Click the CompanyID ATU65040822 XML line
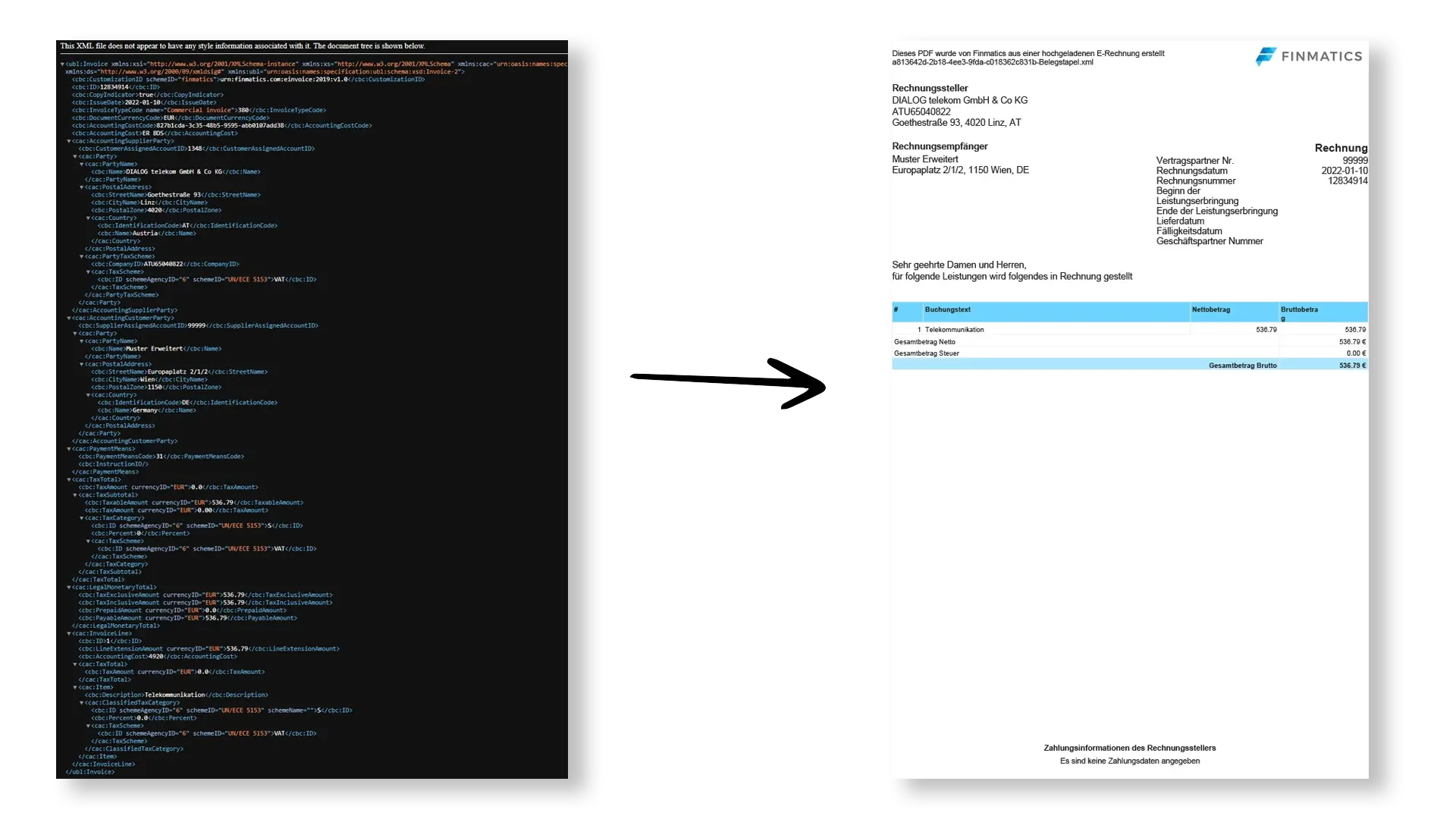Image resolution: width=1456 pixels, height=819 pixels. point(165,264)
